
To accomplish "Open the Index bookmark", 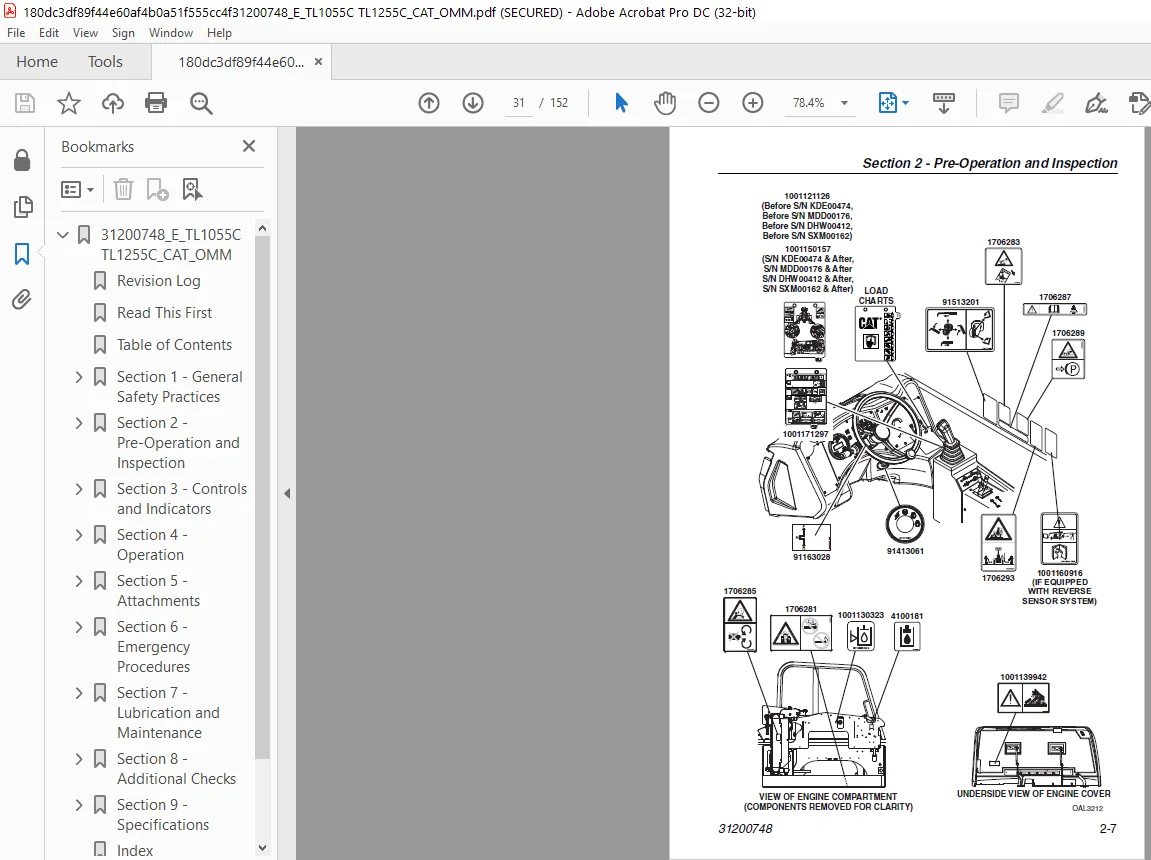I will pos(135,850).
